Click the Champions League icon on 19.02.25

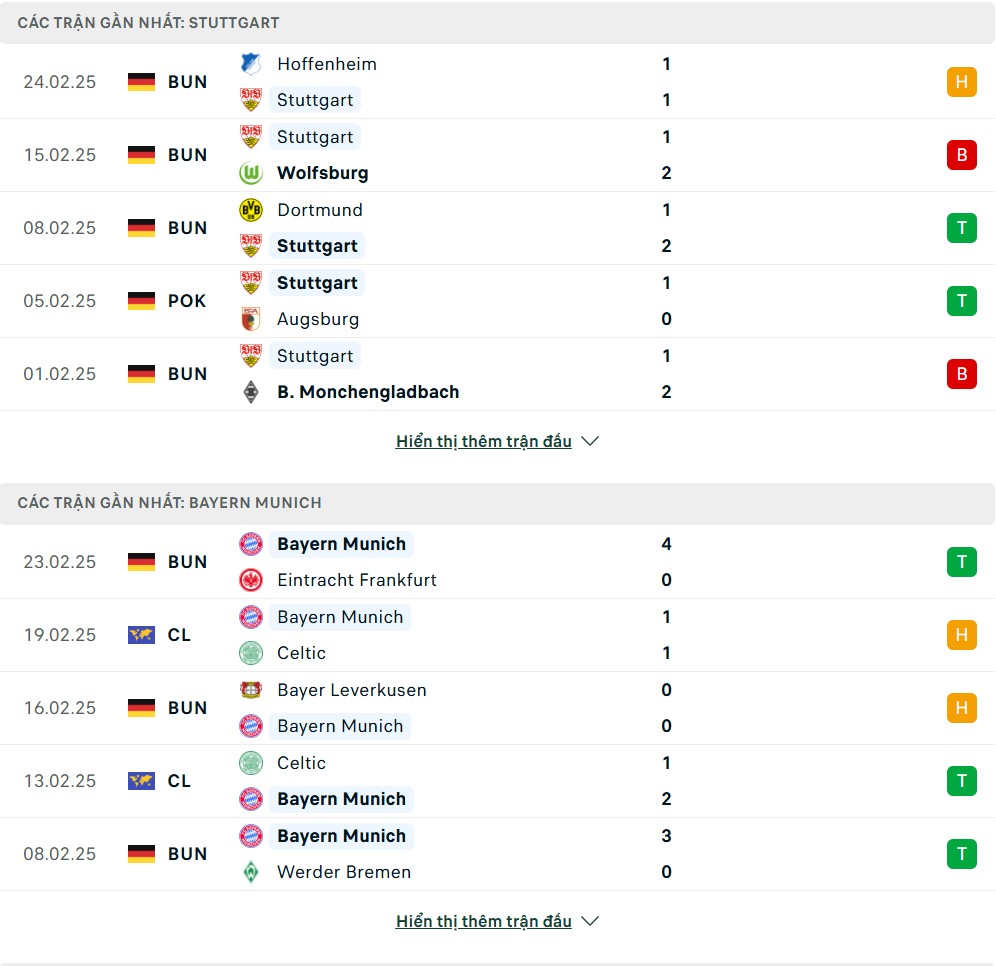pos(141,635)
